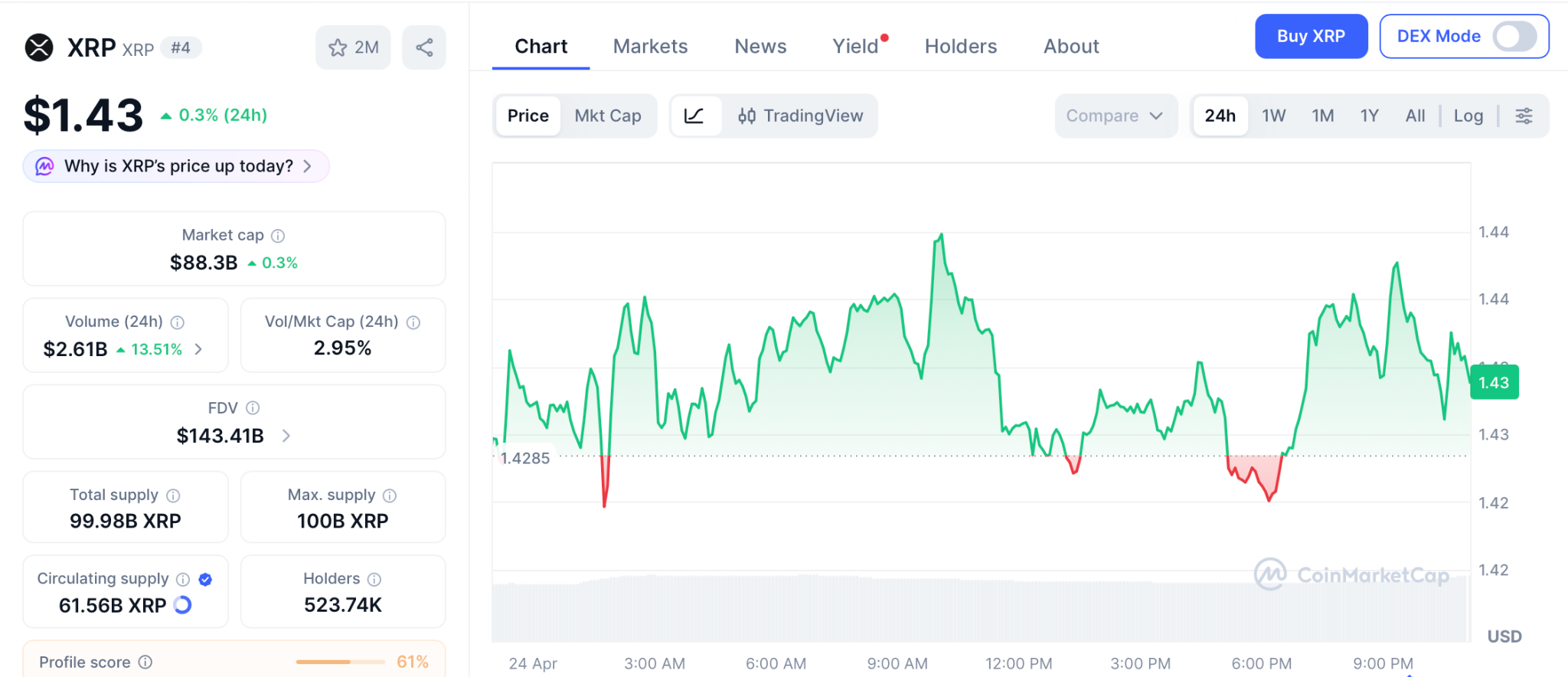The image size is (1568, 677).
Task: Switch chart to Mkt Cap view
Action: click(x=608, y=116)
